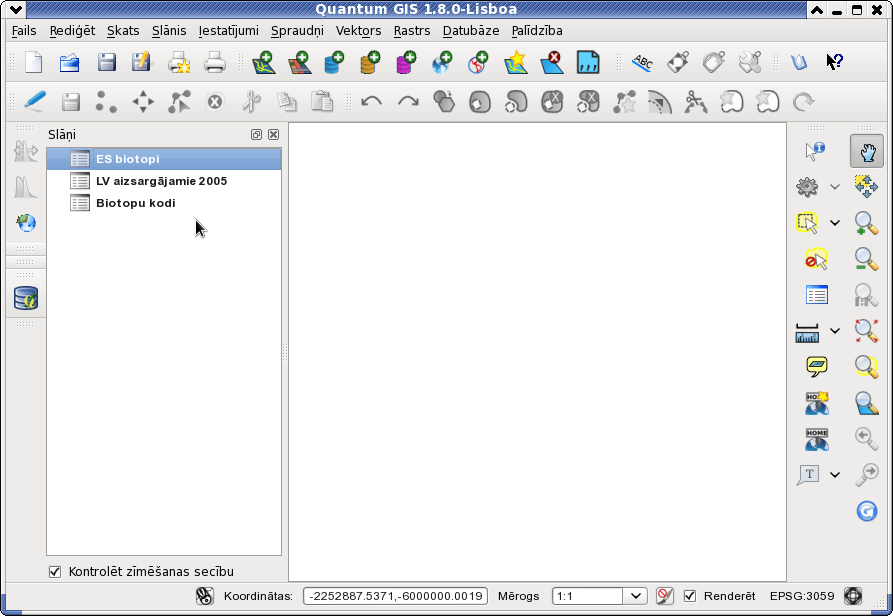
Task: Open the Fails menu
Action: (x=24, y=31)
